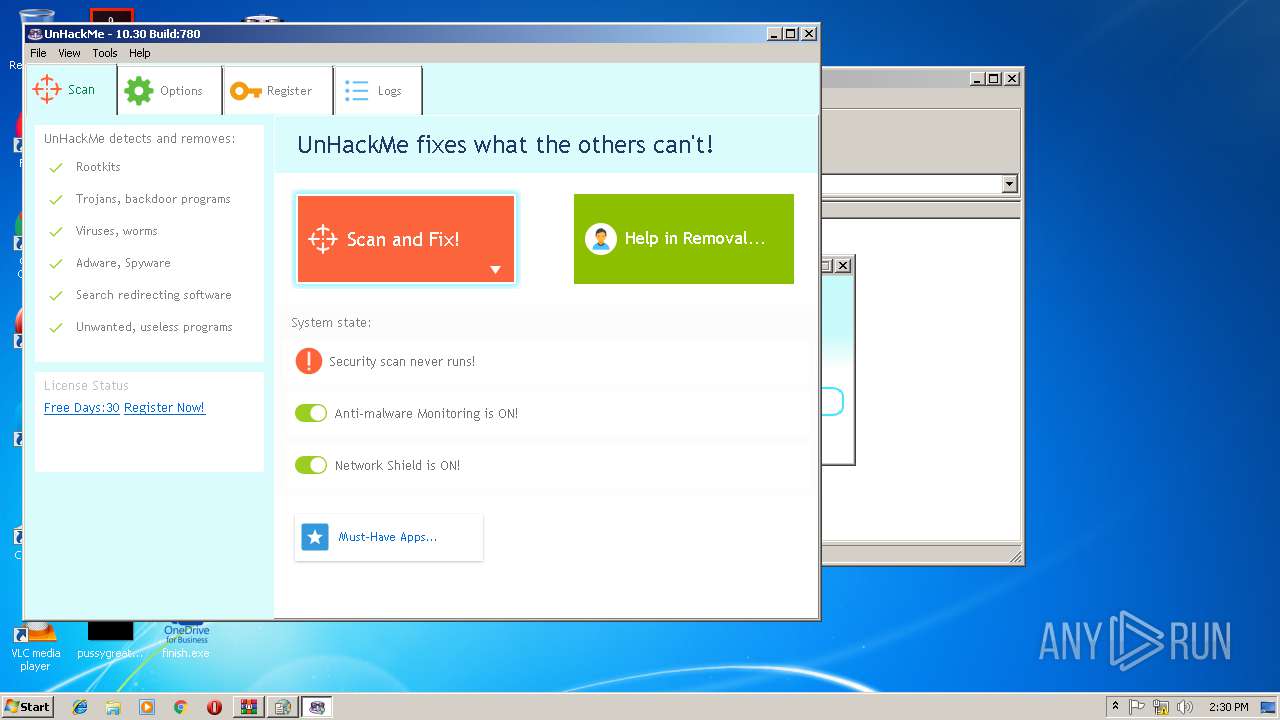Toggle Anti-malware Monitoring switch
Image resolution: width=1280 pixels, height=720 pixels.
pyautogui.click(x=311, y=413)
